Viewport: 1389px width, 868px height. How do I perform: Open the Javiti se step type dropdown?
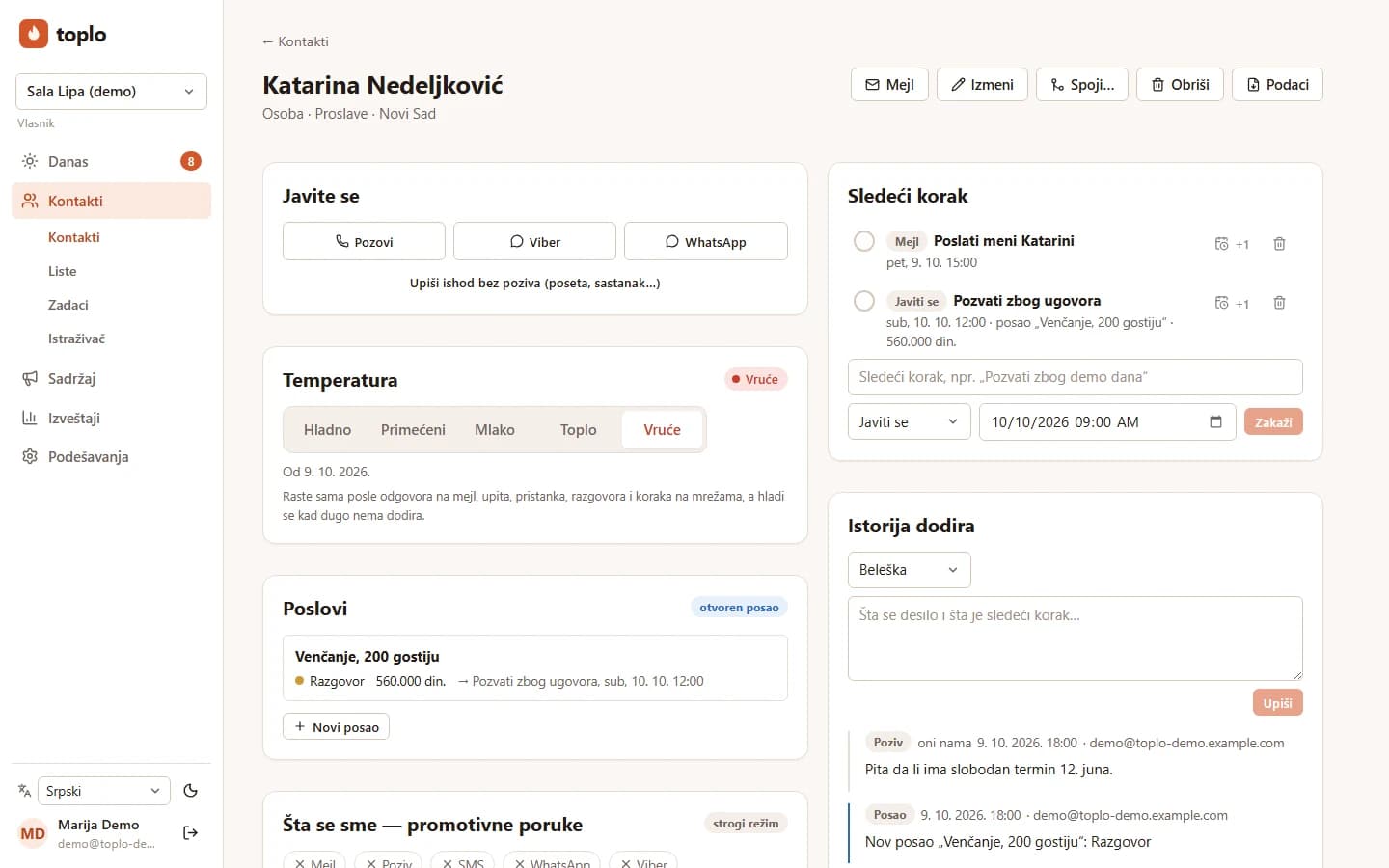(x=909, y=421)
